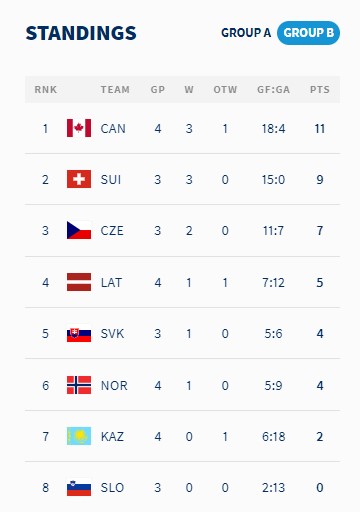Image resolution: width=360 pixels, height=512 pixels.
Task: Open the LAT team link
Action: point(111,282)
